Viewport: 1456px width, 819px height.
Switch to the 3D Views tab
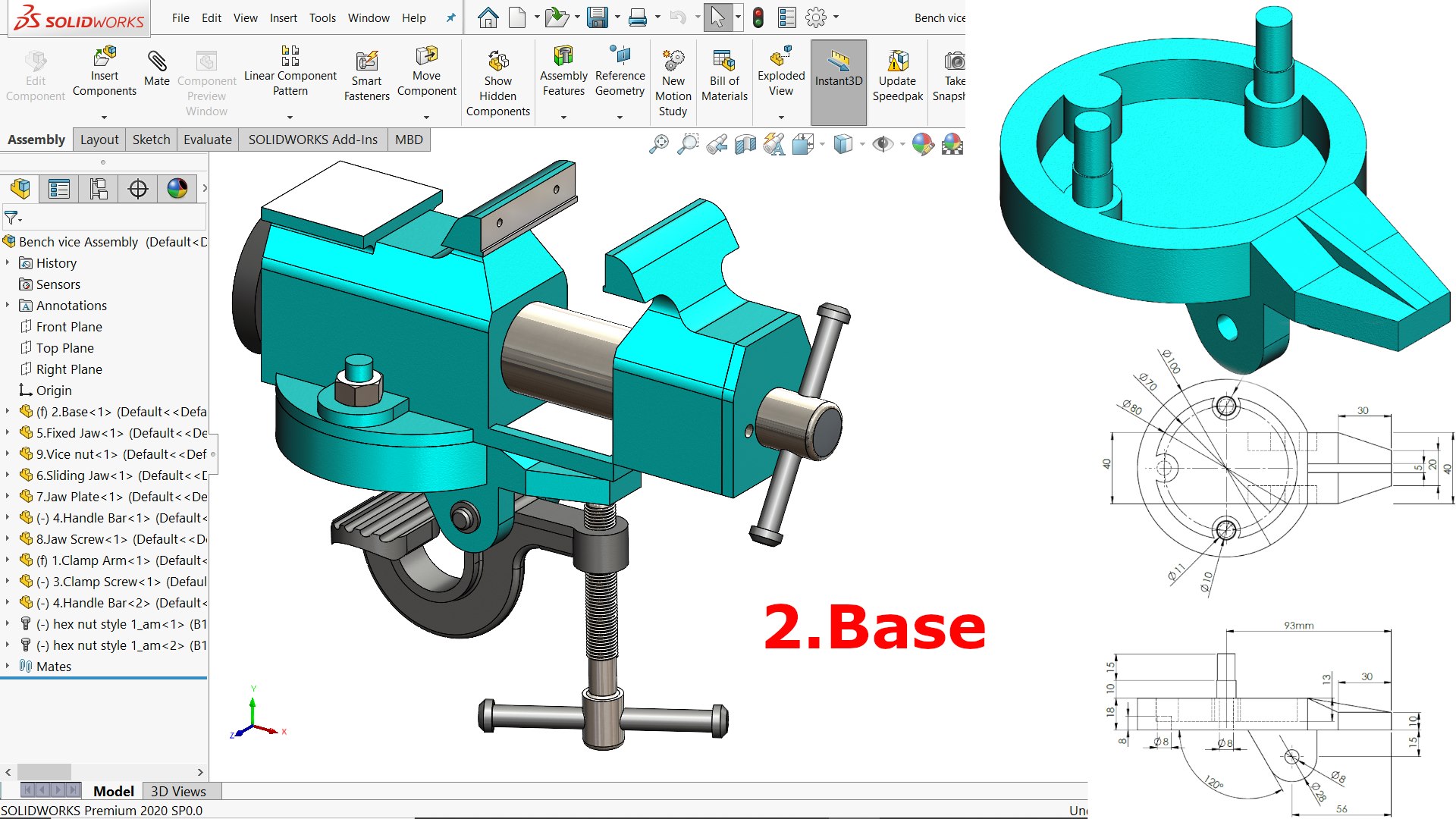coord(178,791)
